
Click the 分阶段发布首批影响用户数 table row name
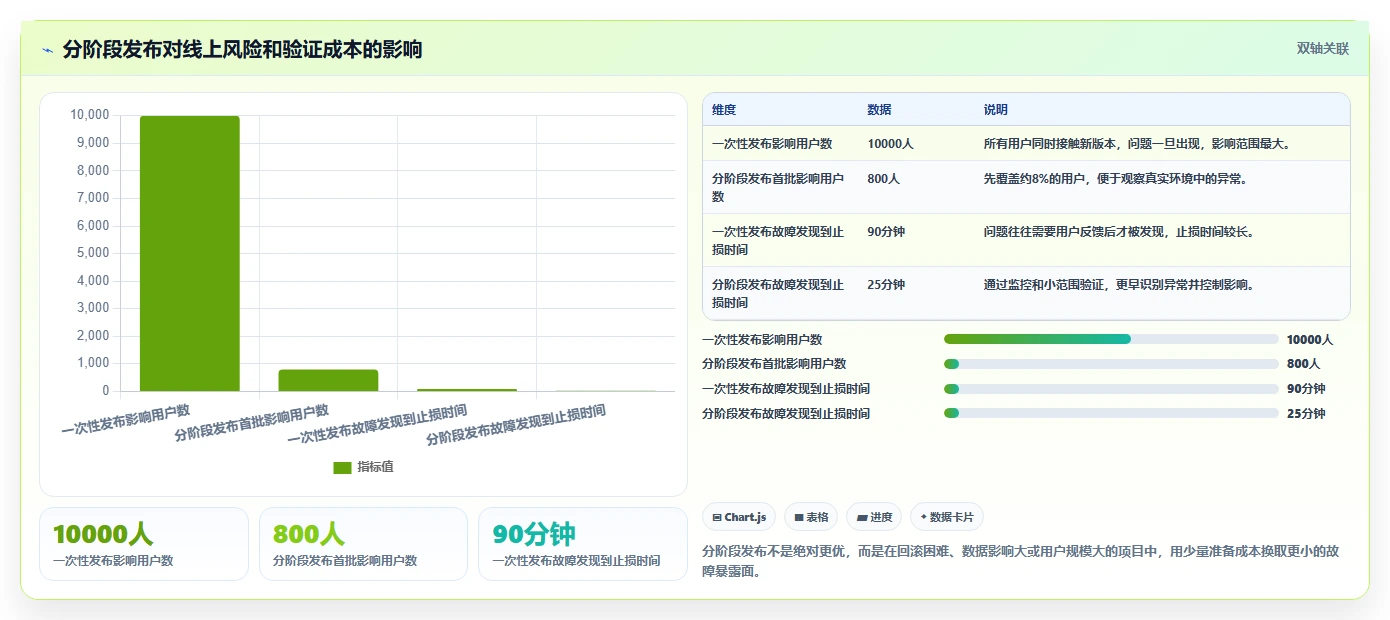point(778,188)
